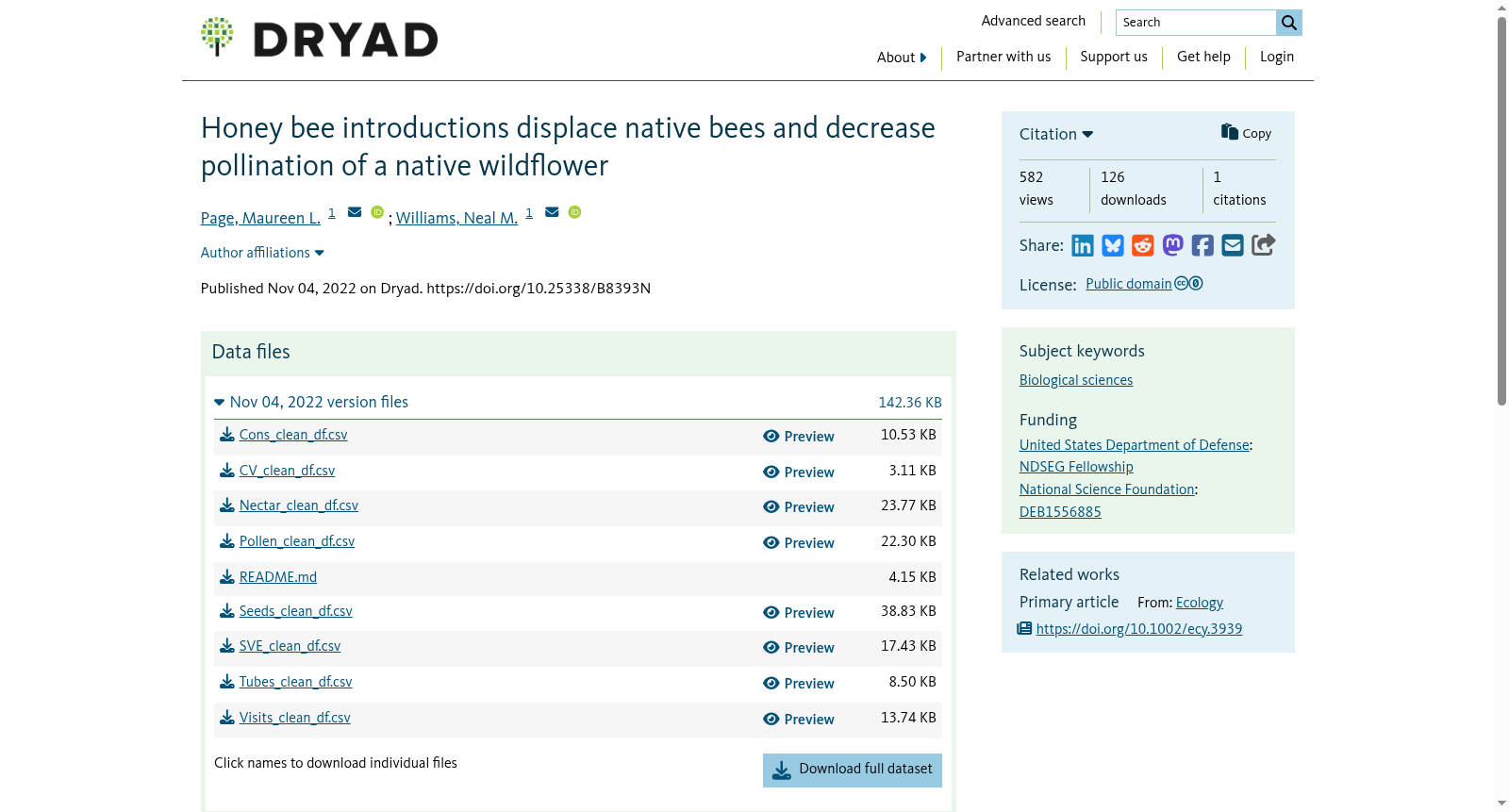Expand Author affiliations
Screen dimensions: 1509x812
coord(262,253)
